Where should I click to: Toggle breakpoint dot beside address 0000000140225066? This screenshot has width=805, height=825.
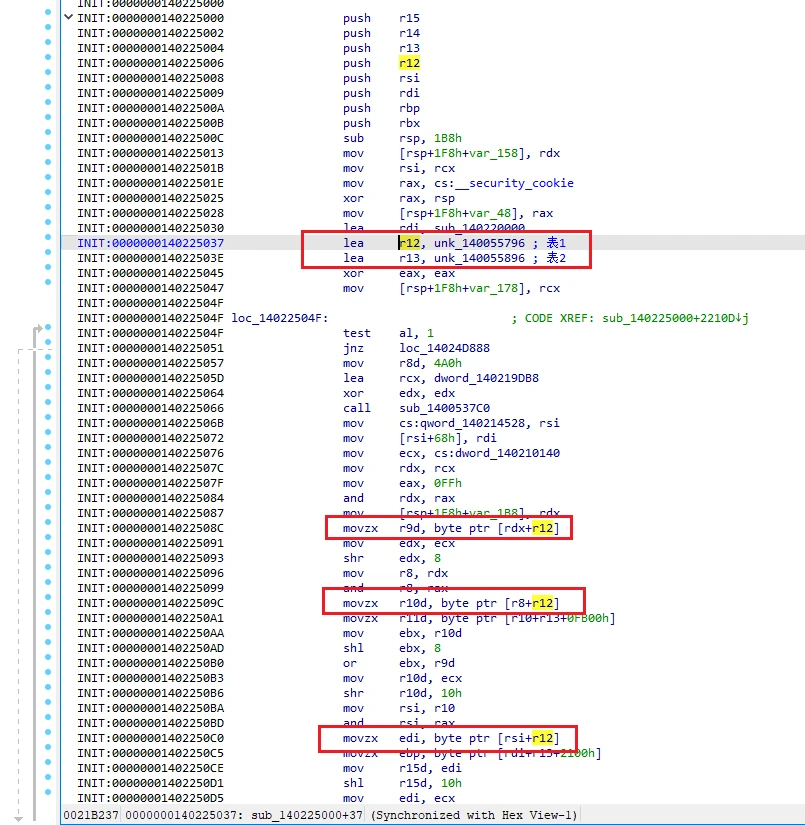coord(48,402)
